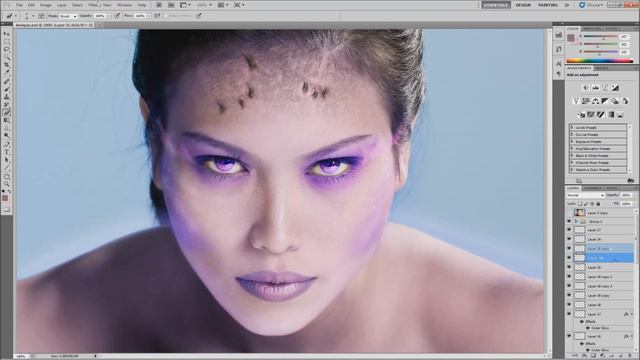The width and height of the screenshot is (640, 360).
Task: Open the Edit menu
Action: (31, 5)
